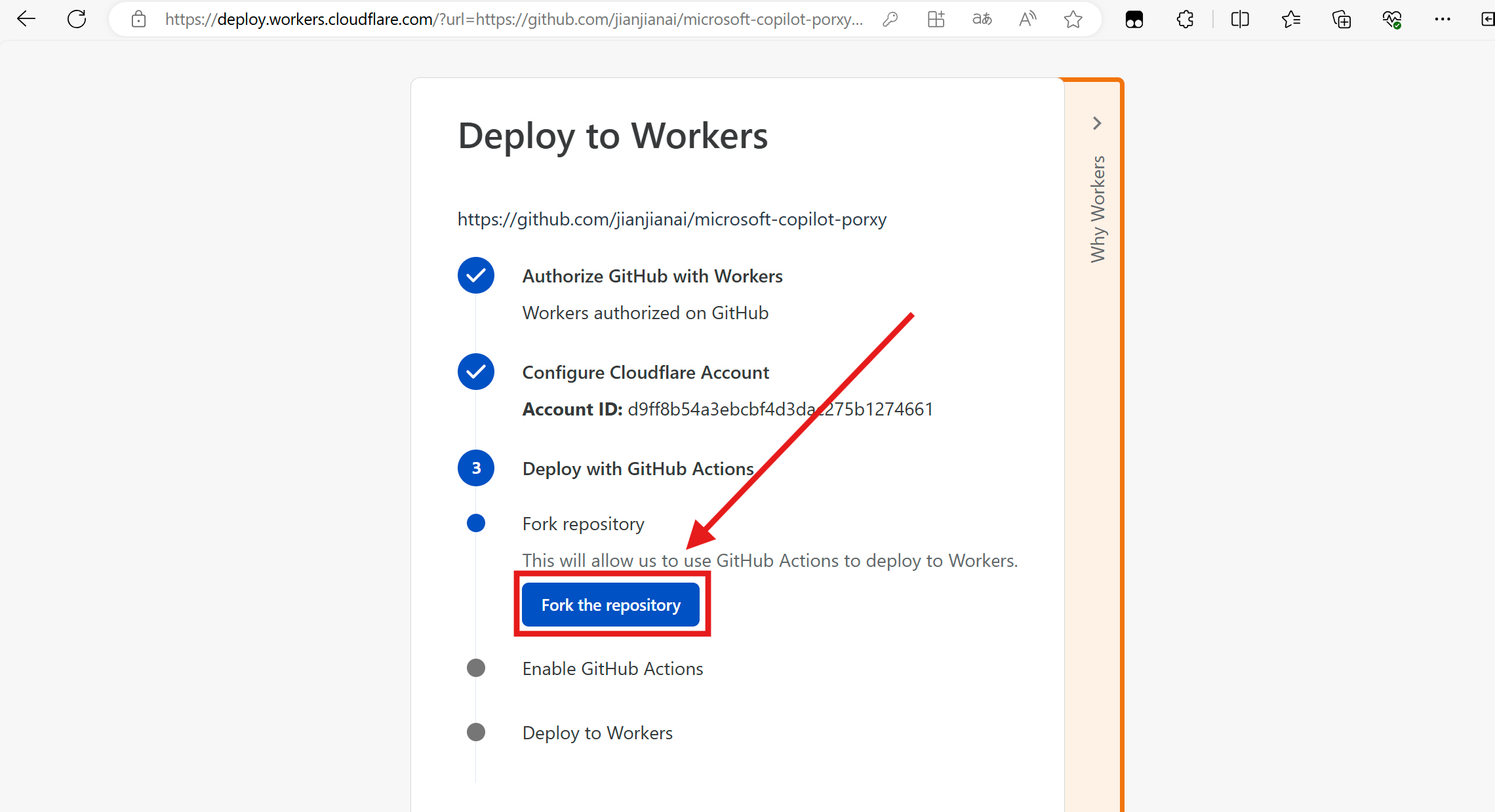Open Collections toolbar icon
The image size is (1495, 812).
pos(1342,20)
